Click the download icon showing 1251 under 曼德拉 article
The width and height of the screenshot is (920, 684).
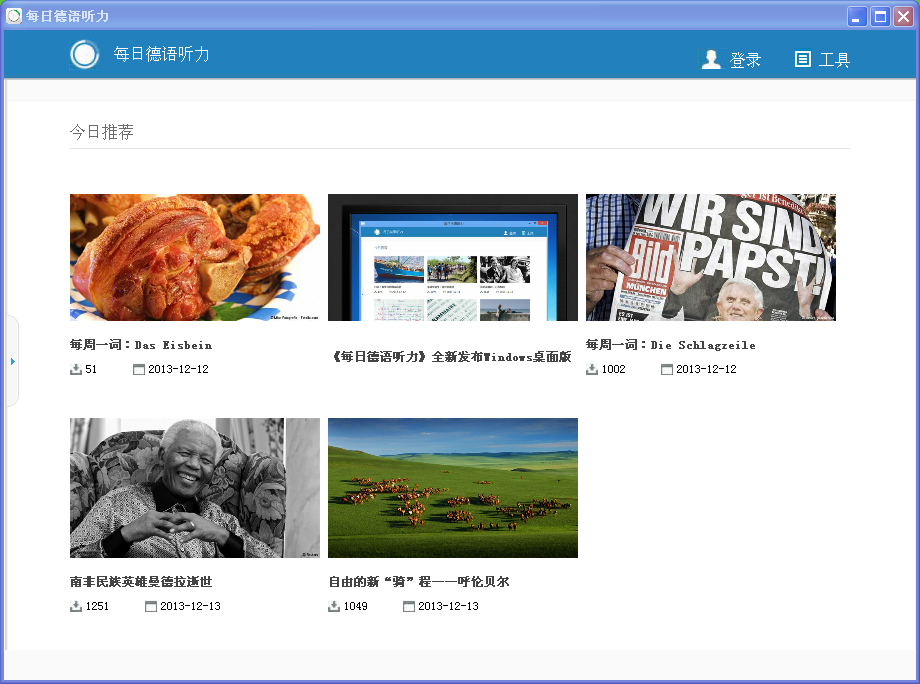coord(74,605)
